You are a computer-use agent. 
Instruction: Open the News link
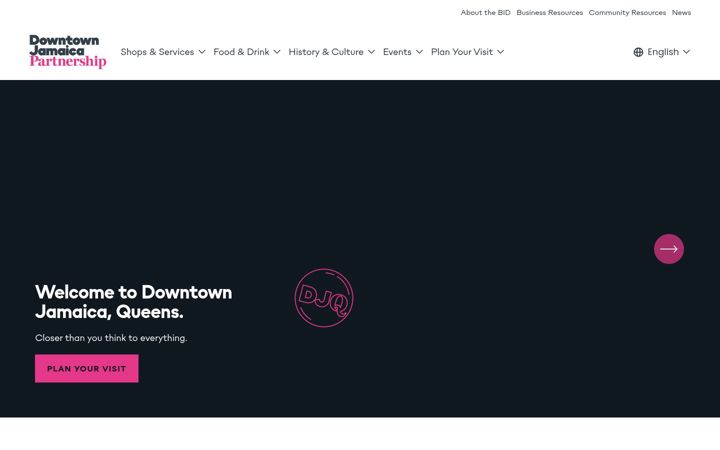pyautogui.click(x=681, y=12)
